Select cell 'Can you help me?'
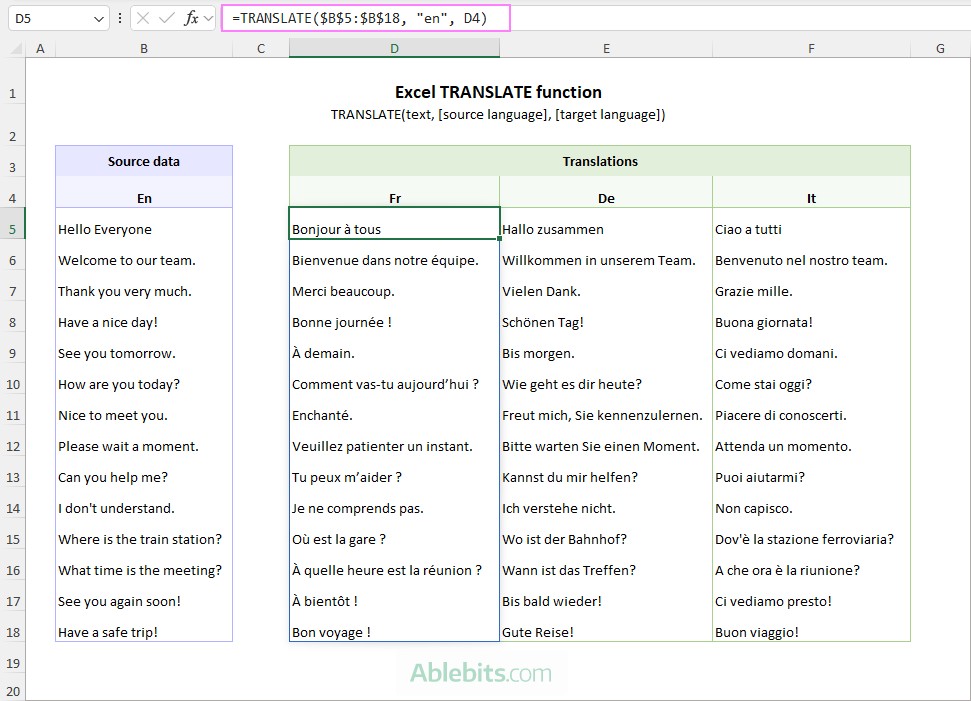Screen dimensions: 971x701 click(144, 471)
